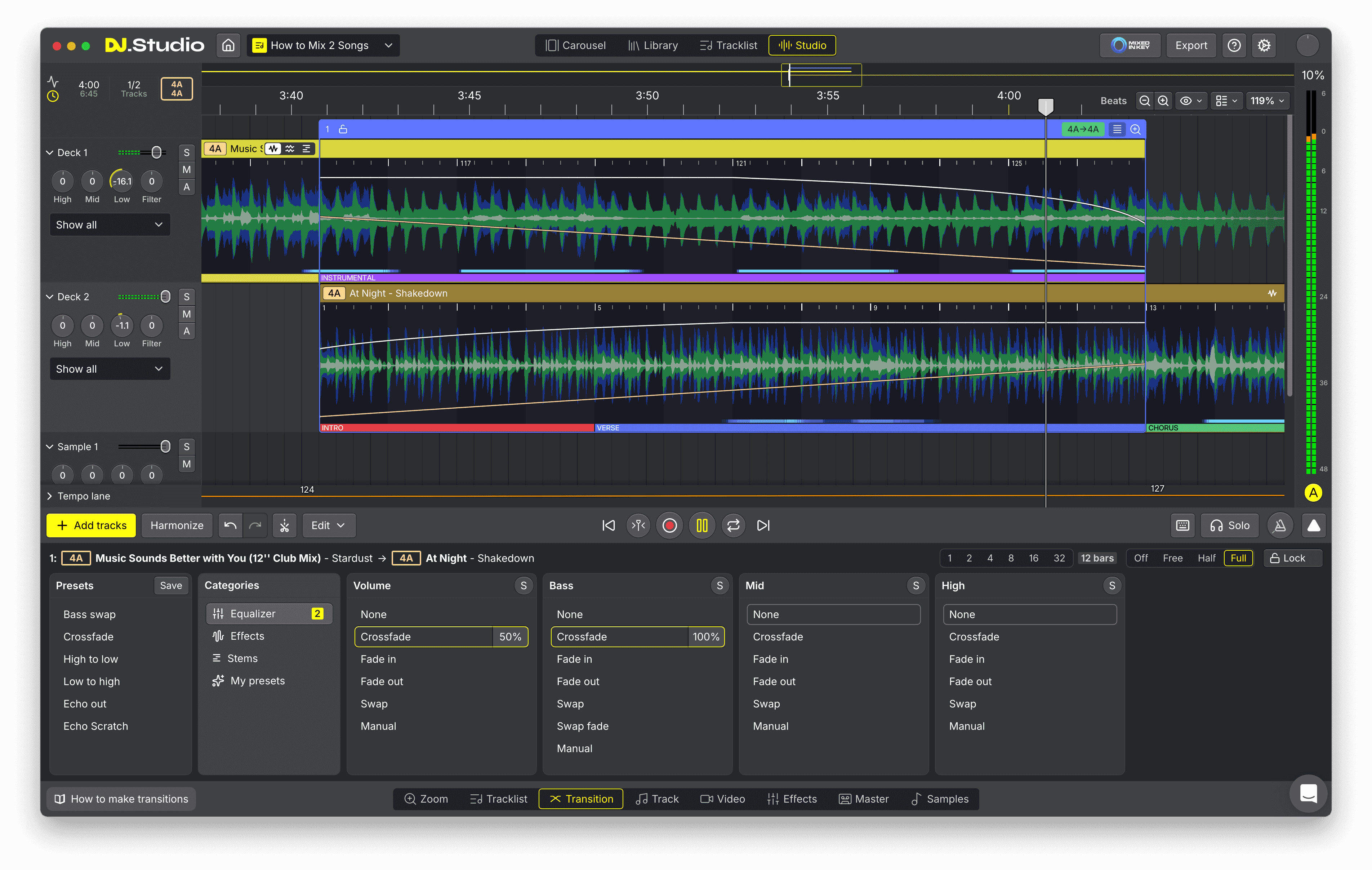Open the Effects bottom tab
This screenshot has height=870, width=1372.
point(792,799)
